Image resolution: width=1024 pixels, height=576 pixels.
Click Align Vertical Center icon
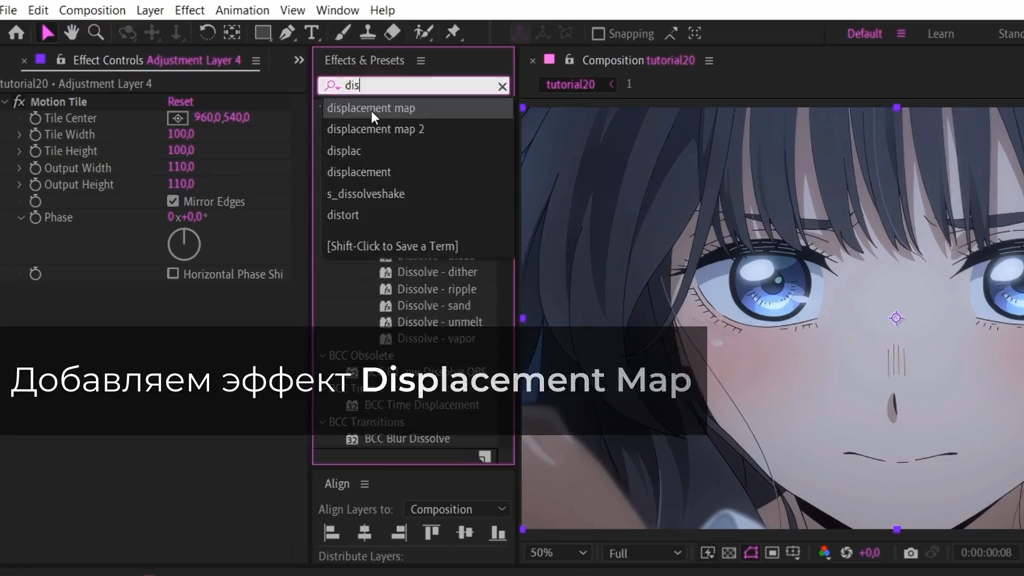tap(465, 533)
